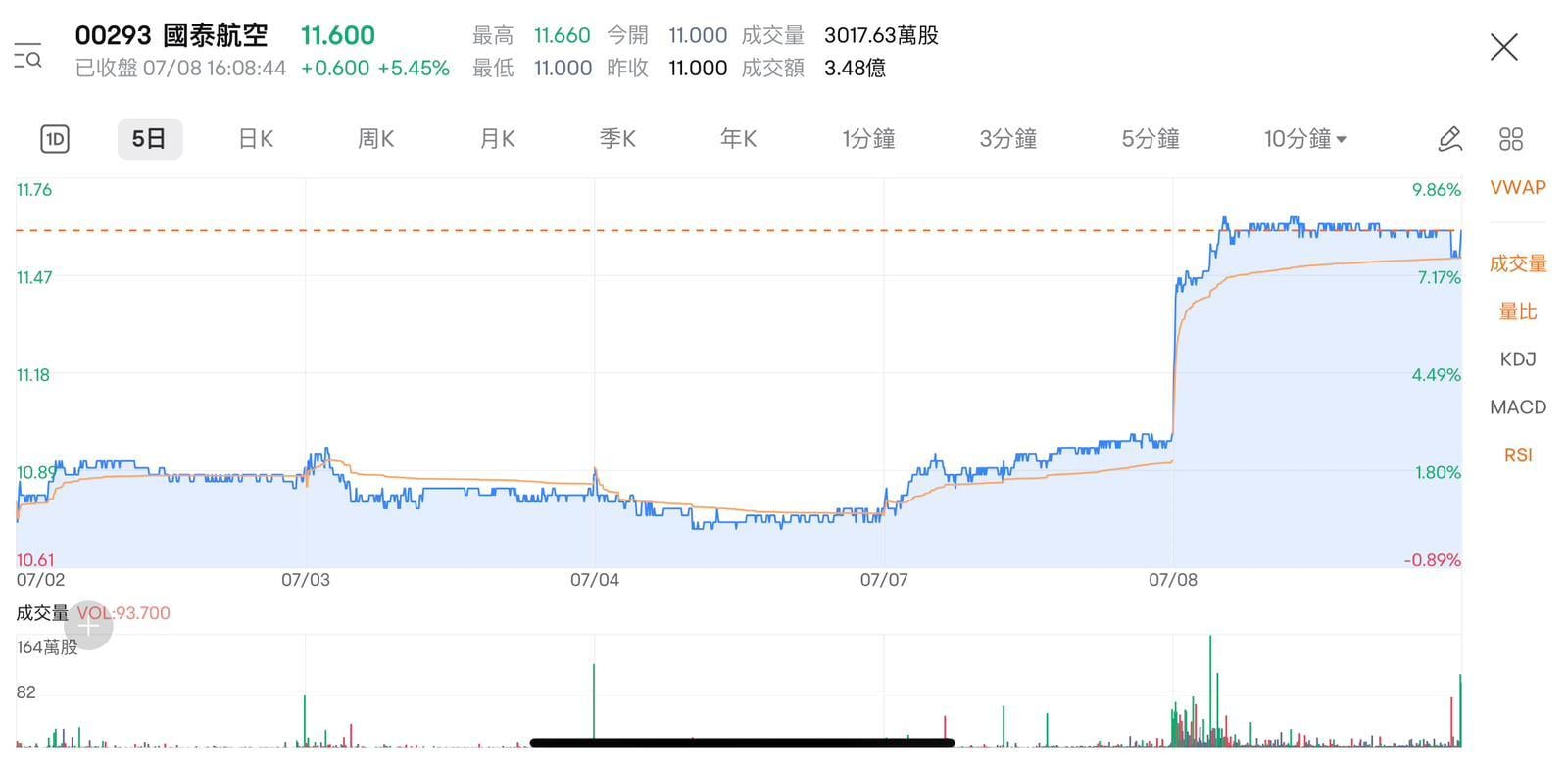Select the 月K monthly chart tab
Viewport: 1568px width, 762px height.
pyautogui.click(x=497, y=139)
